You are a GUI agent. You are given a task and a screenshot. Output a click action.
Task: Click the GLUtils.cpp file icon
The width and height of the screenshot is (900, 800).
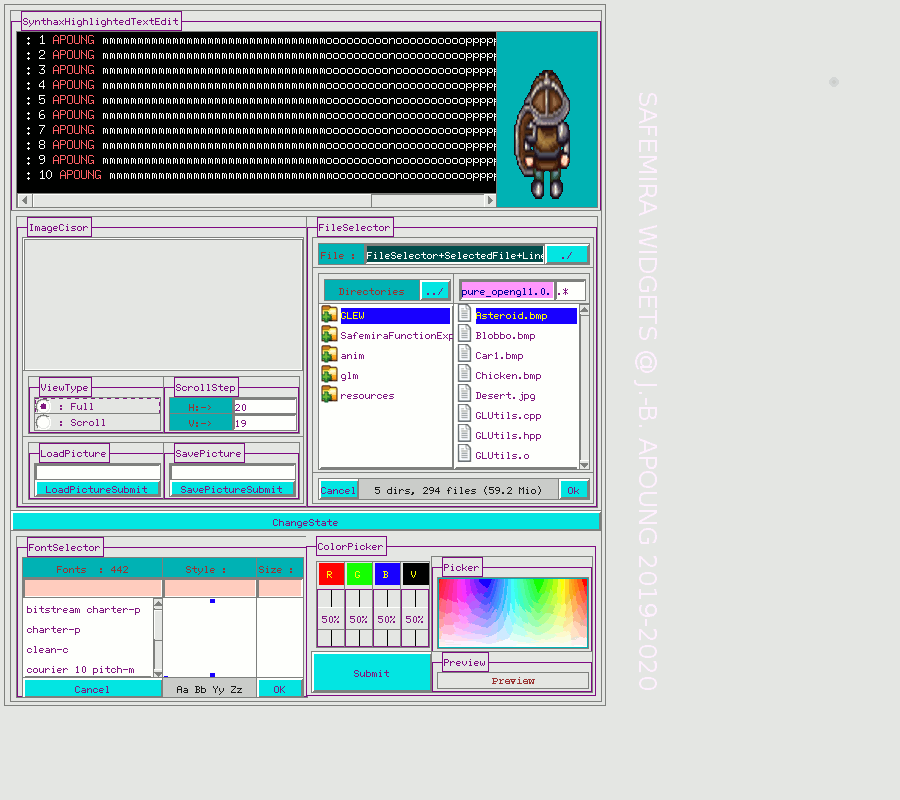tap(465, 415)
